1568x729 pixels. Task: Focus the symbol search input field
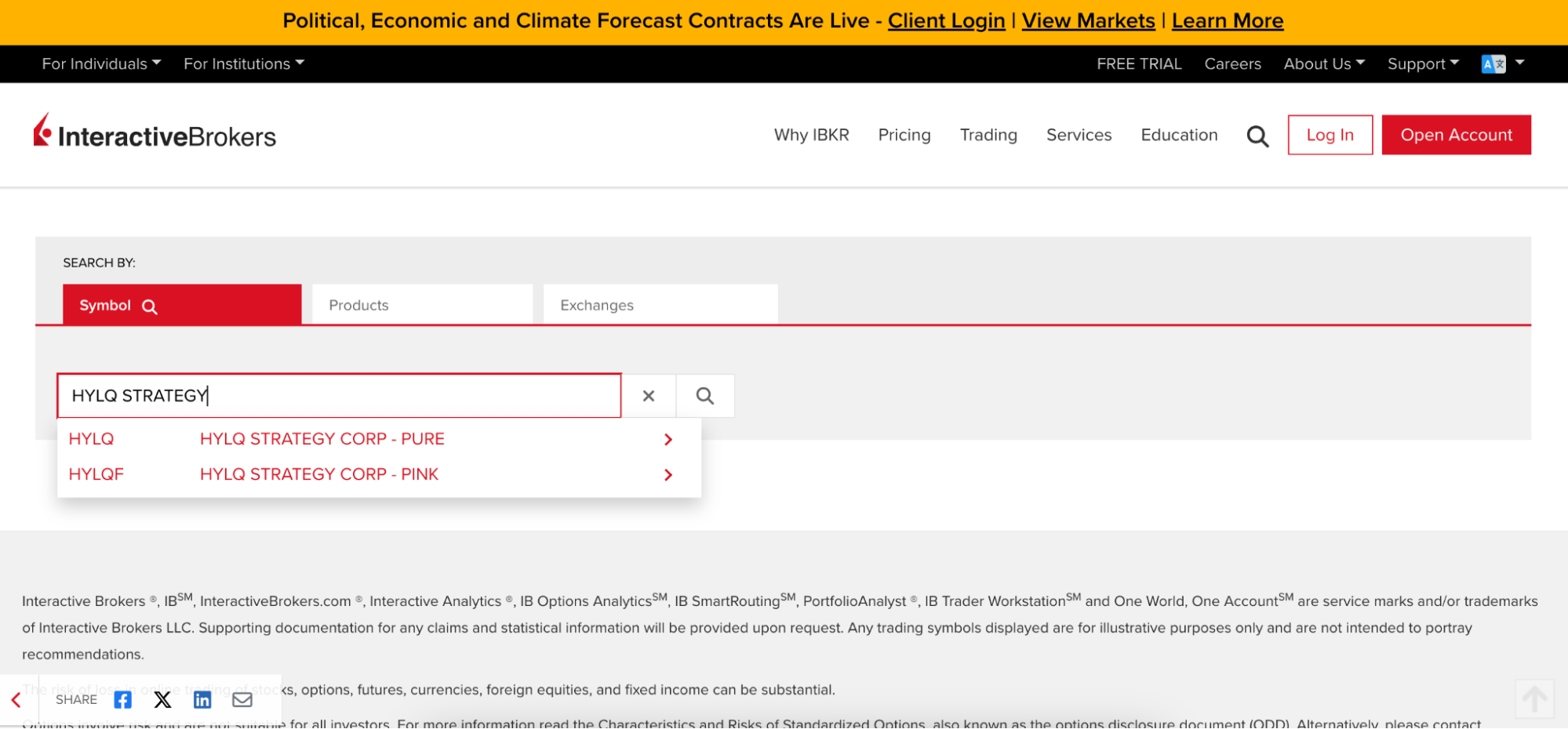pos(339,396)
